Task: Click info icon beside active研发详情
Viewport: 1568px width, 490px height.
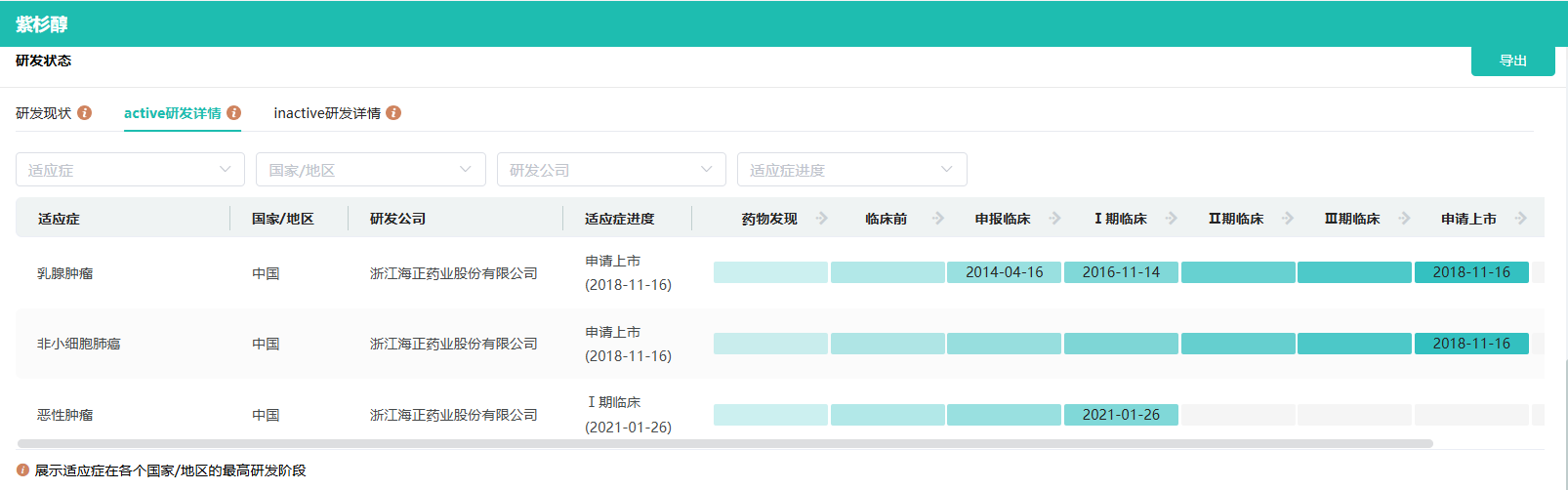Action: (x=234, y=113)
